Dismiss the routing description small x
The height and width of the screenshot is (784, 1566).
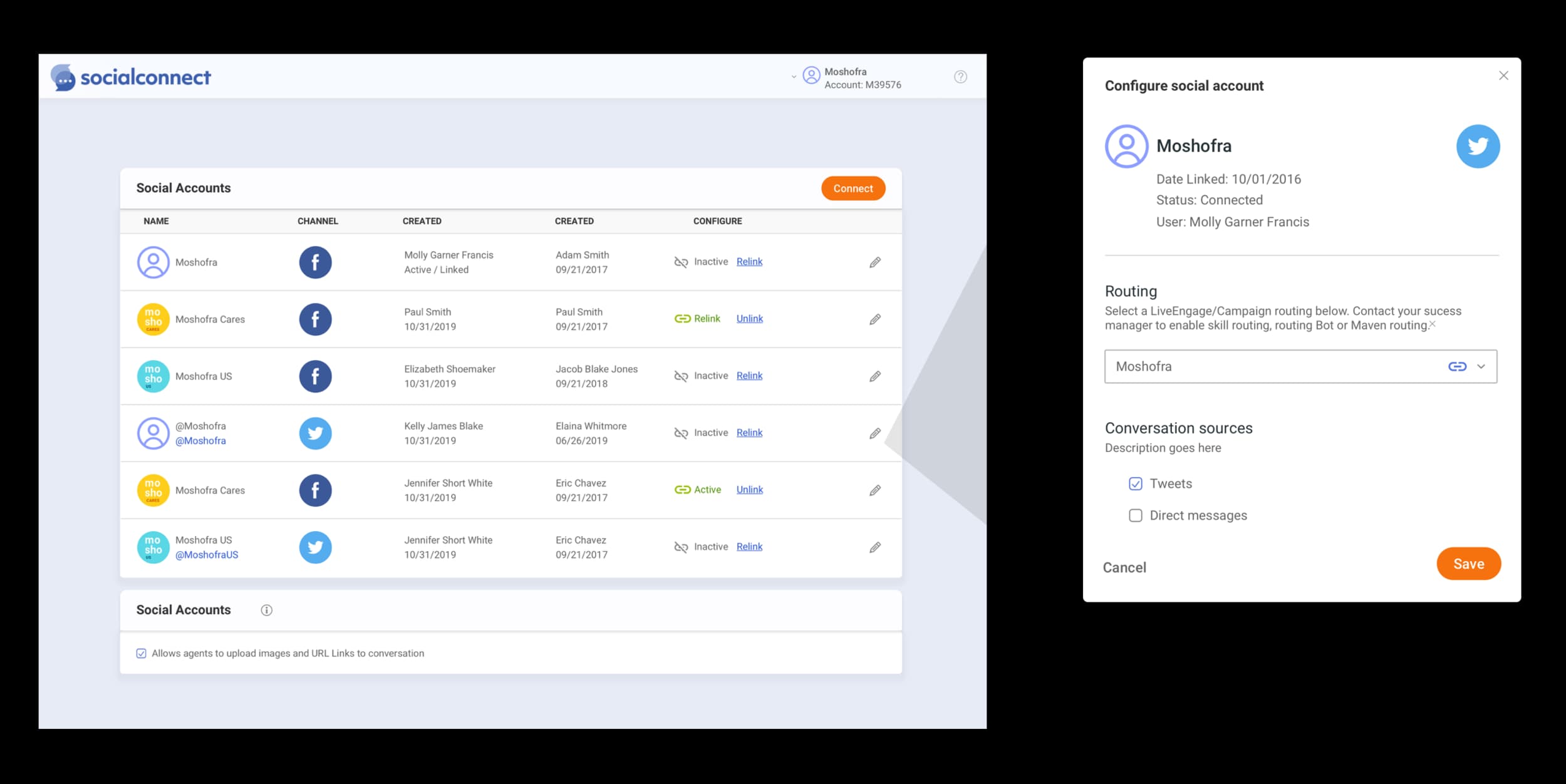(1432, 324)
